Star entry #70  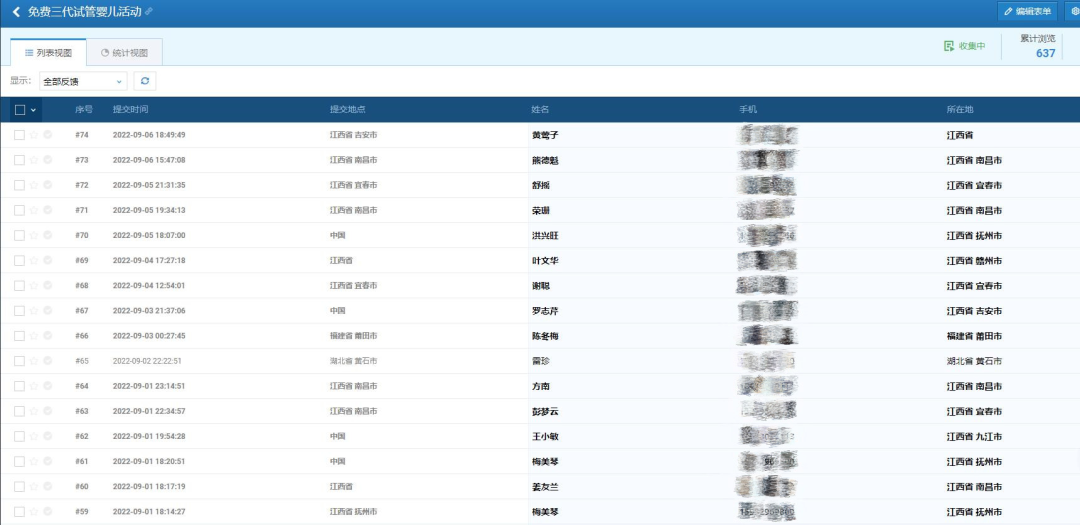[x=34, y=235]
